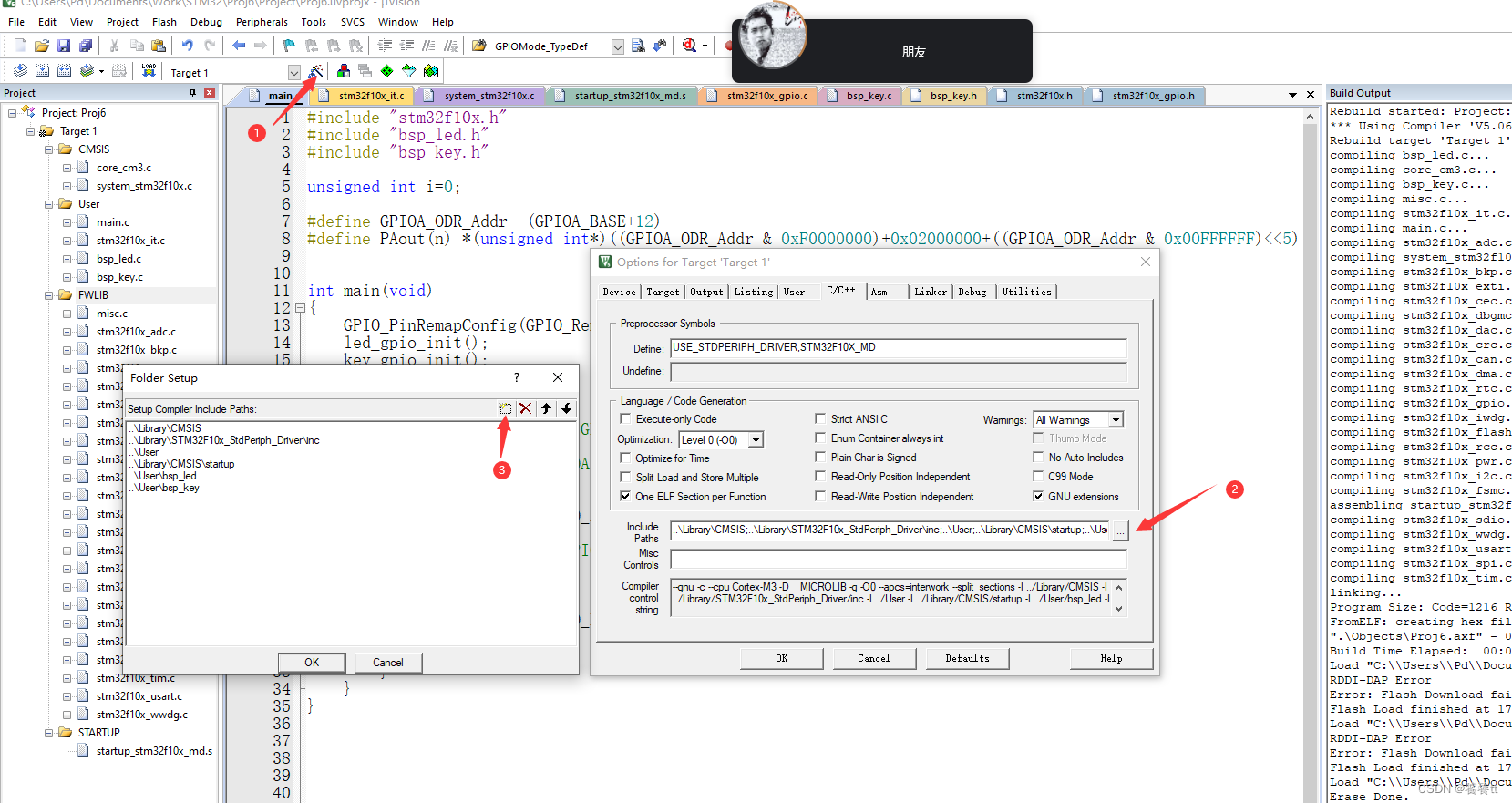The image size is (1512, 803).
Task: Enable Strict ANSI C checkbox
Action: coord(820,419)
